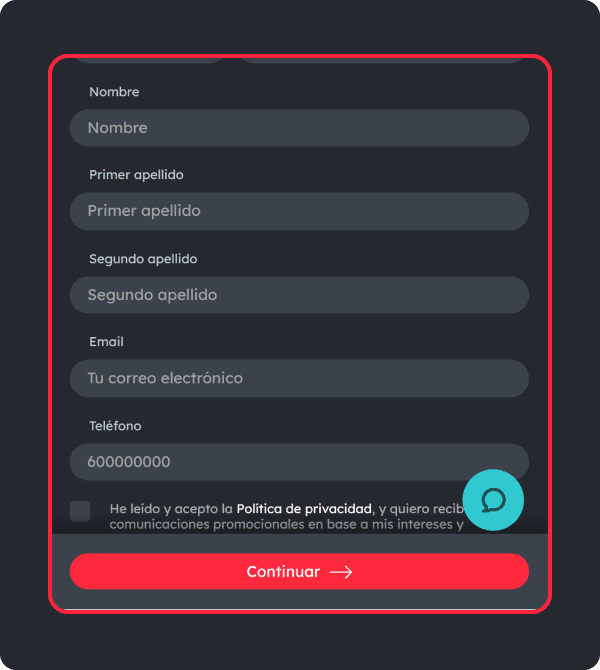Select the partially hidden top-left field
600x670 pixels.
tap(150, 60)
